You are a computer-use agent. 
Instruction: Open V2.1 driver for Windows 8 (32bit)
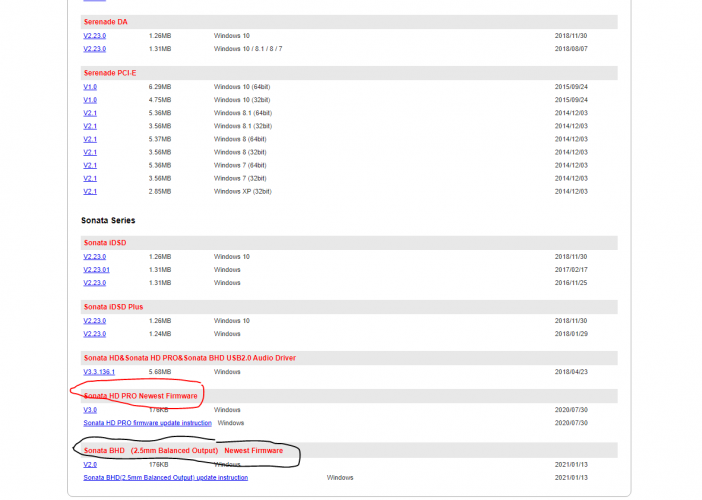coord(90,152)
